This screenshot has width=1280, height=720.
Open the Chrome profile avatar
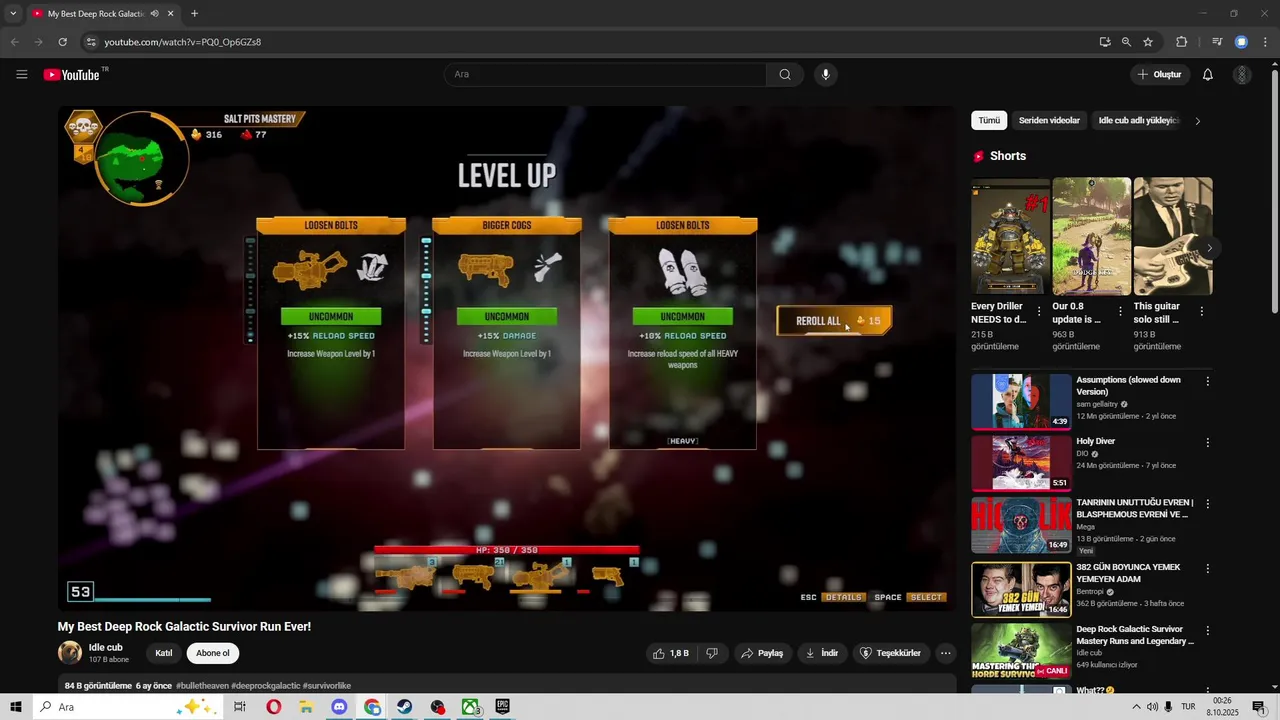(x=1241, y=42)
